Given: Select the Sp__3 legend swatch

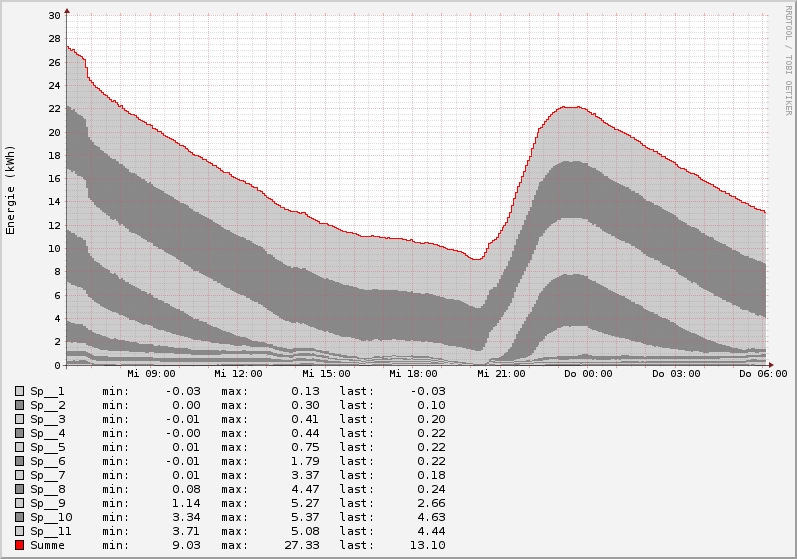Looking at the screenshot, I should coord(19,419).
